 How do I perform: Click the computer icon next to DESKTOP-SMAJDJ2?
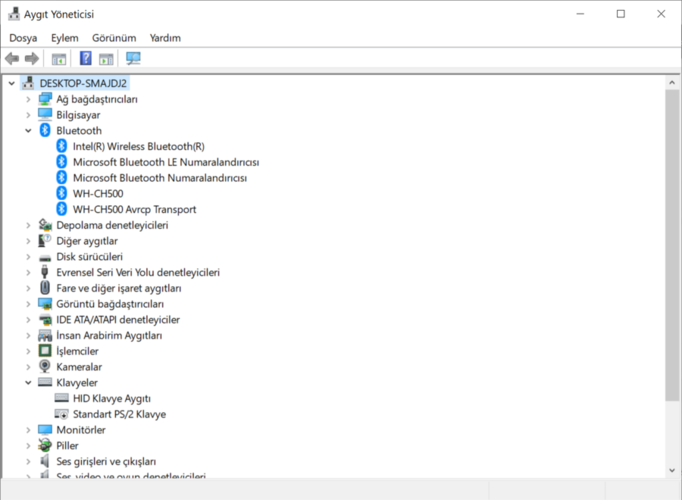pyautogui.click(x=28, y=83)
